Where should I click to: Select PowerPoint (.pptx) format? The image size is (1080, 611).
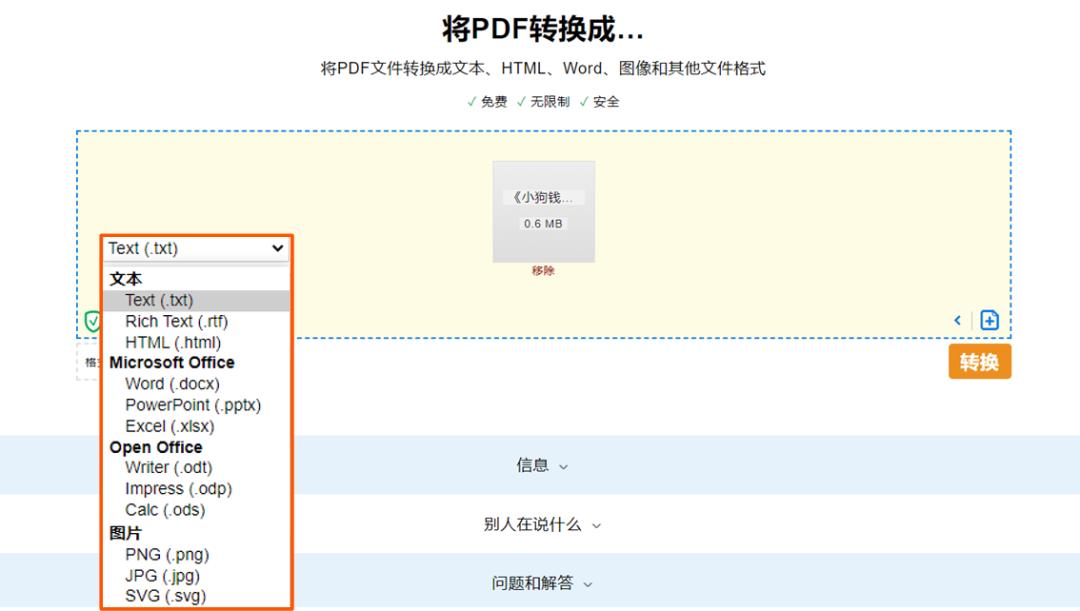coord(193,405)
